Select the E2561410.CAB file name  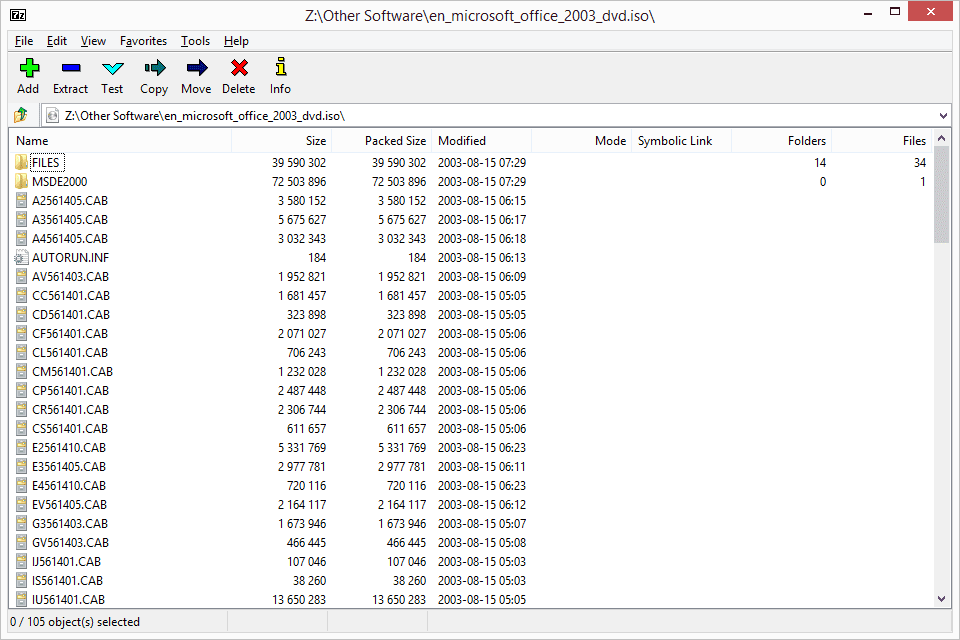(x=69, y=448)
